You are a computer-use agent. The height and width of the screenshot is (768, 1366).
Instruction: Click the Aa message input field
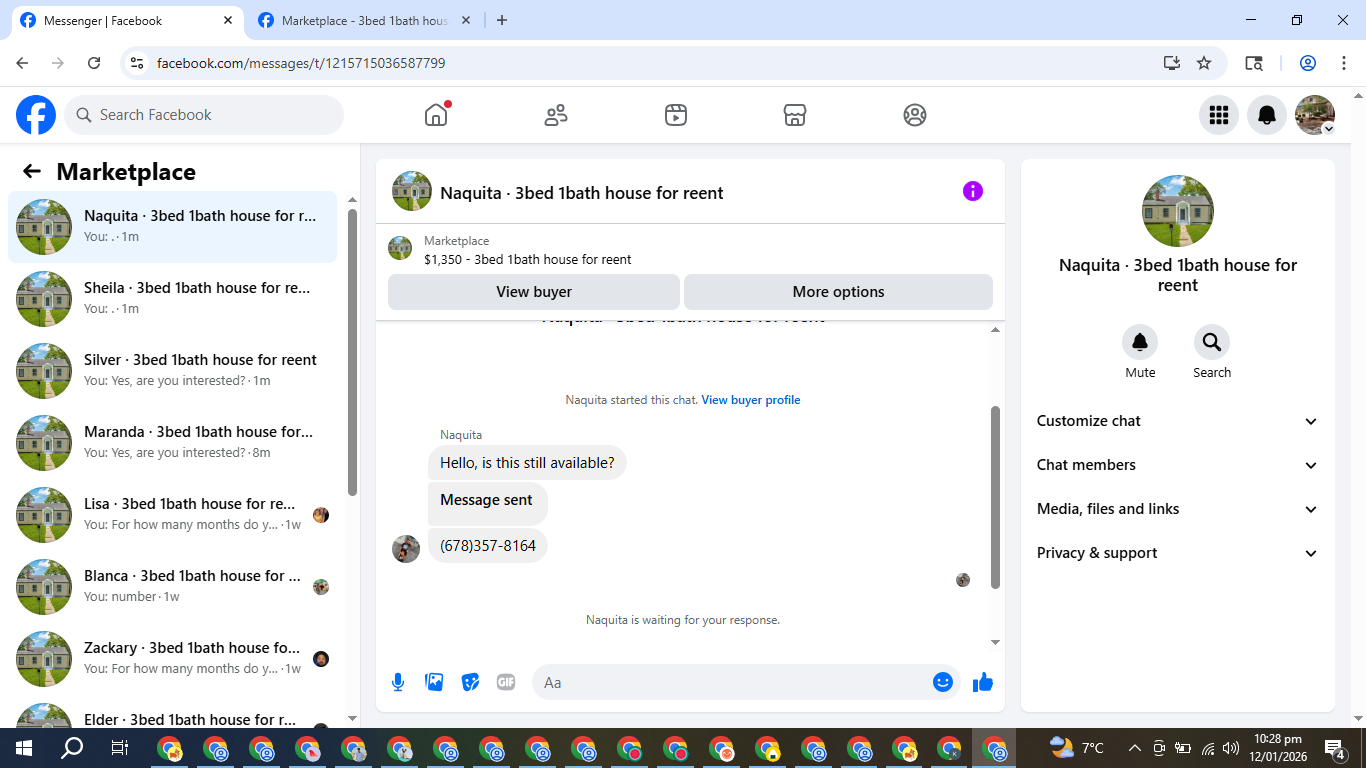point(730,682)
